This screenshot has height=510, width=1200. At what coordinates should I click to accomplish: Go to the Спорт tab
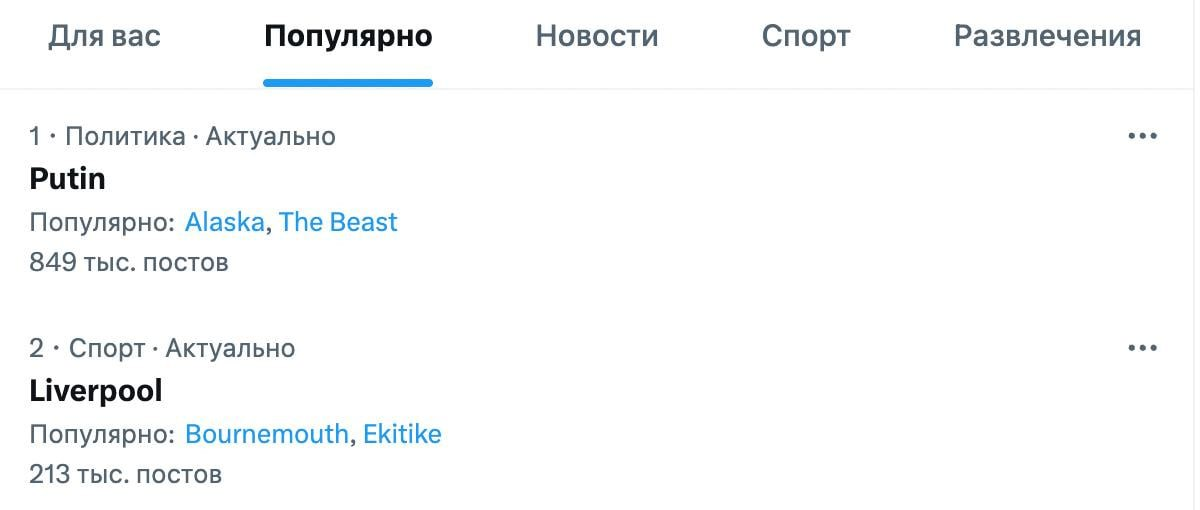(806, 37)
